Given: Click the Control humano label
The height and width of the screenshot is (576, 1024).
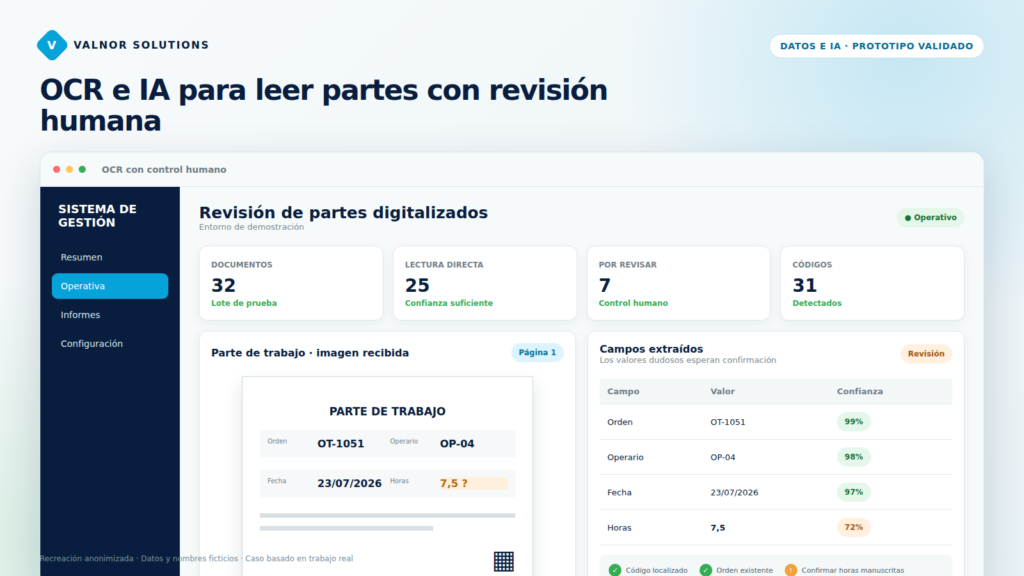Looking at the screenshot, I should [633, 303].
